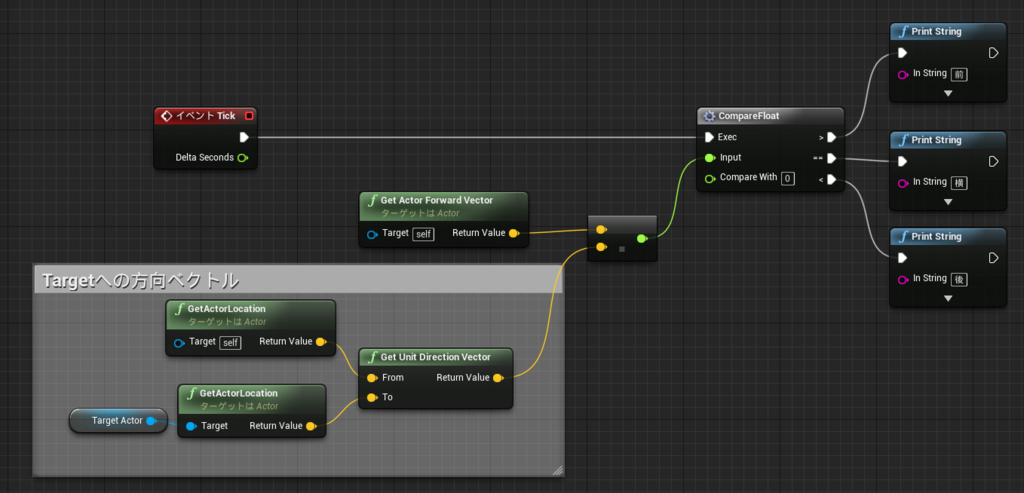This screenshot has width=1024, height=493.
Task: Click Return Value pin on Get Unit Direction Vector
Action: [x=497, y=378]
